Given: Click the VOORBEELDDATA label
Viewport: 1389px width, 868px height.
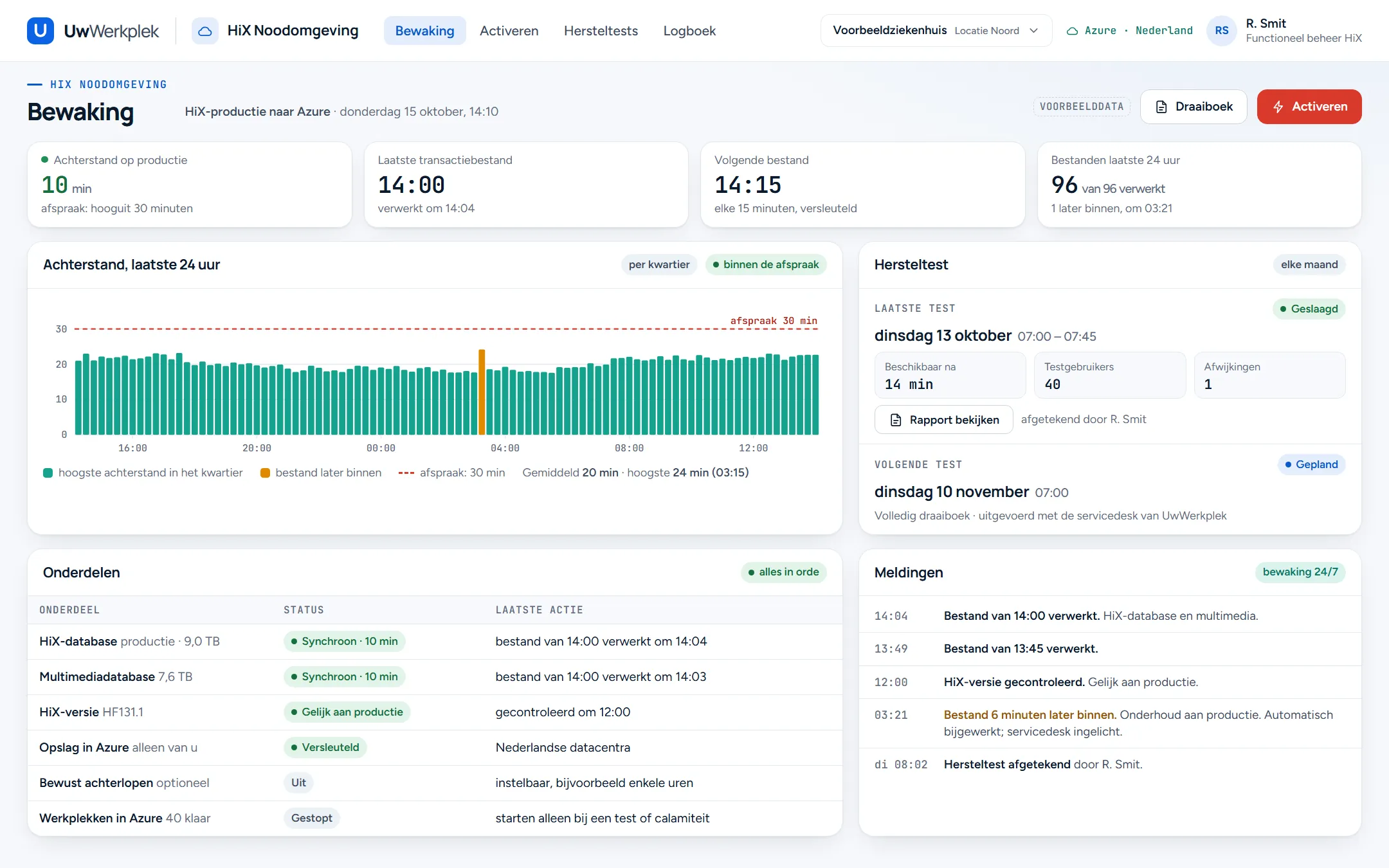Looking at the screenshot, I should pos(1082,107).
